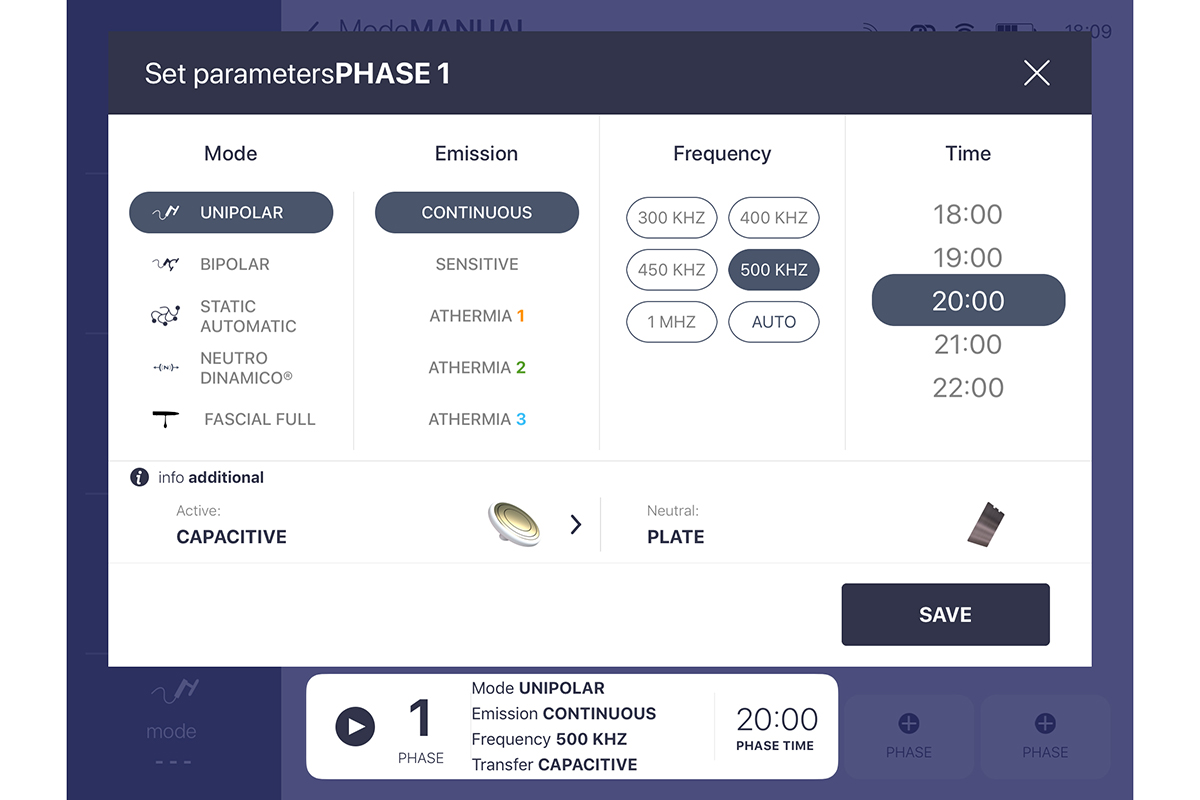Select the Neutro Dinamico mode icon
The image size is (1200, 800).
pos(165,368)
